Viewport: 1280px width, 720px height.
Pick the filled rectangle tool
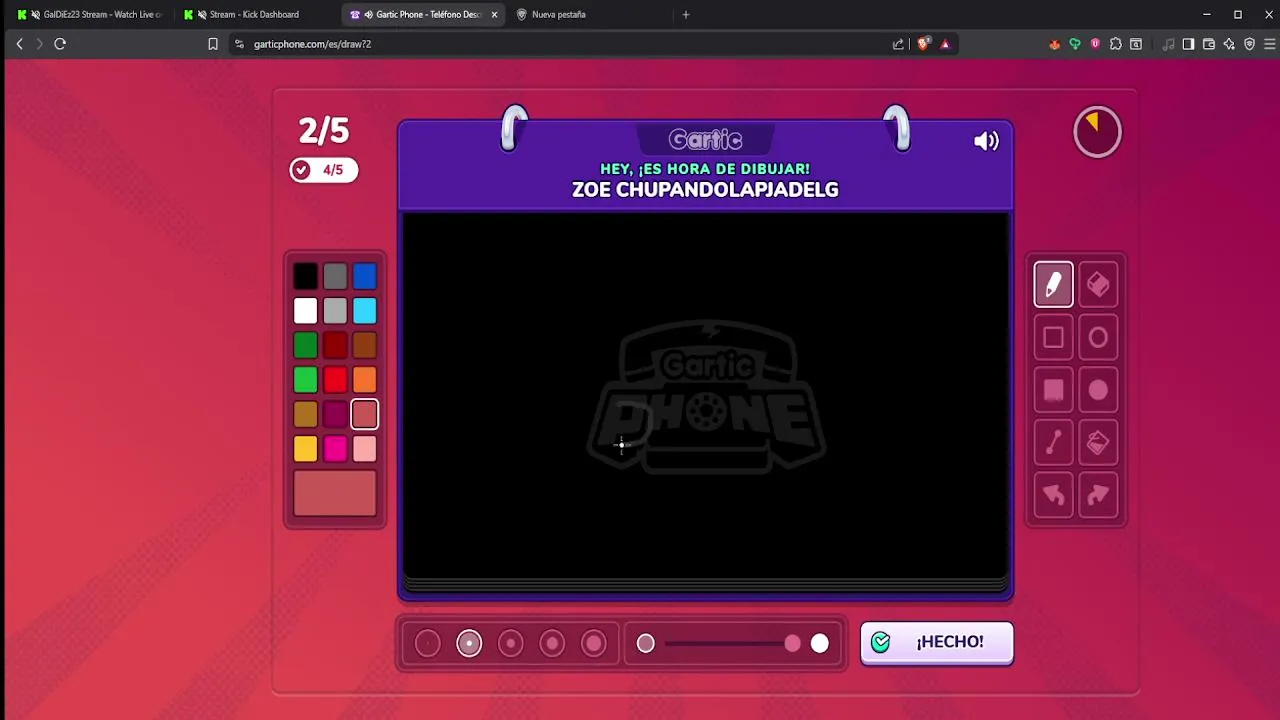pyautogui.click(x=1053, y=390)
